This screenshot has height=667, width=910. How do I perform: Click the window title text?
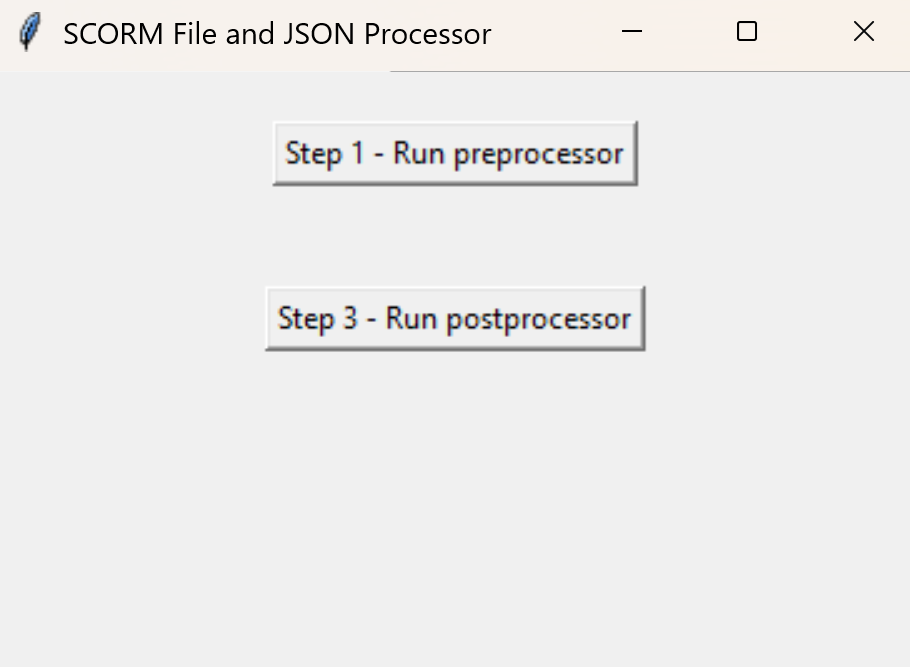pos(277,34)
